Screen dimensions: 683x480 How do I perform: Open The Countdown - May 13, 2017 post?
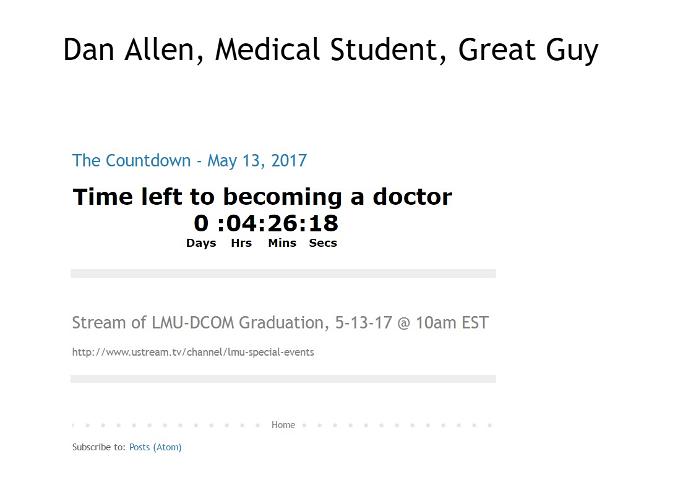point(189,161)
